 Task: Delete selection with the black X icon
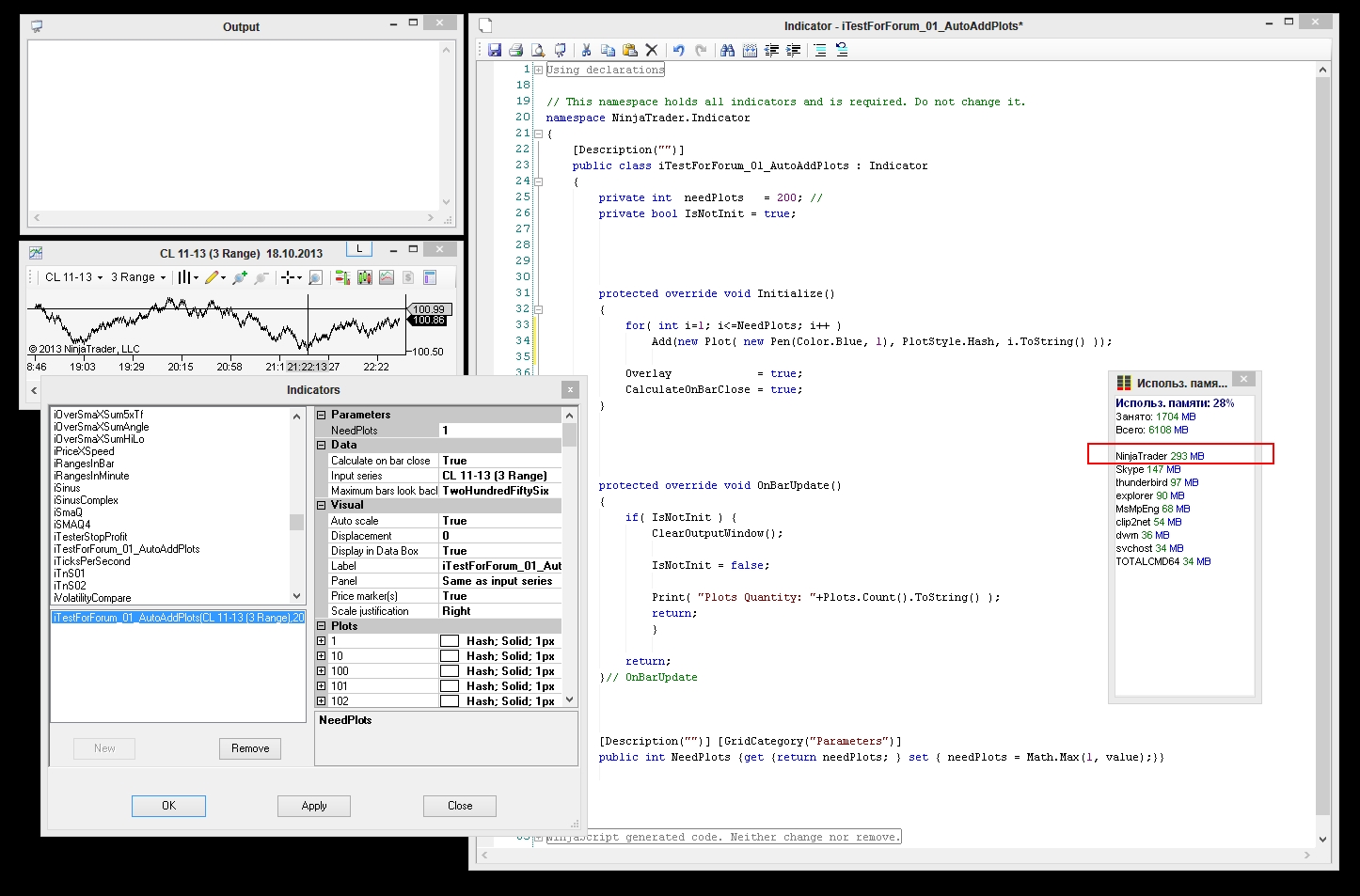pos(651,51)
